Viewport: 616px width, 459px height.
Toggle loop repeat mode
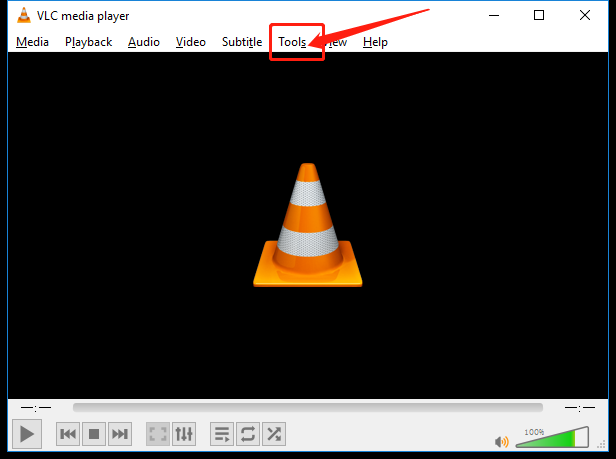click(248, 434)
